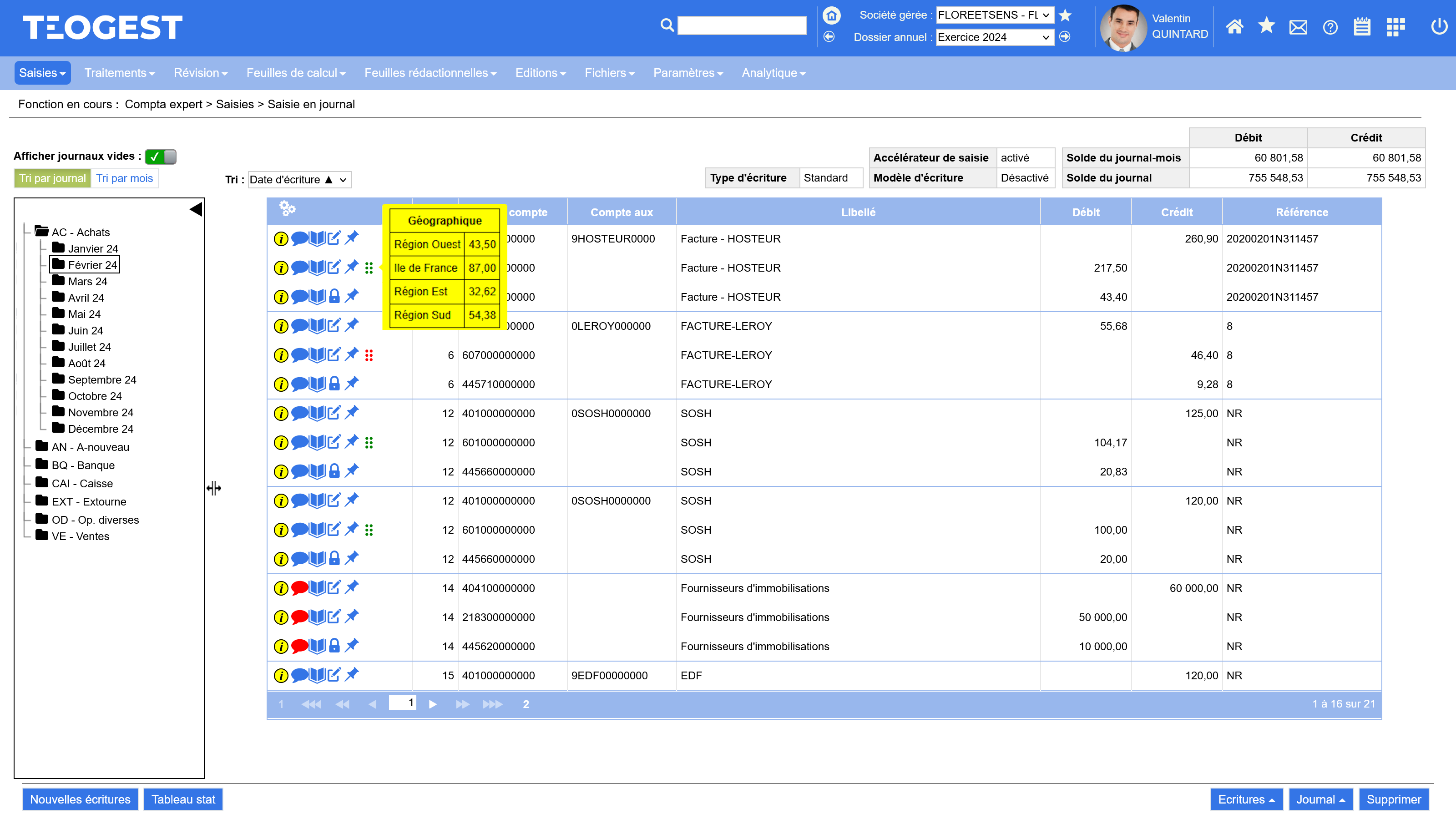Open the Feuilles de calcul menu
The width and height of the screenshot is (1456, 819).
[x=296, y=73]
